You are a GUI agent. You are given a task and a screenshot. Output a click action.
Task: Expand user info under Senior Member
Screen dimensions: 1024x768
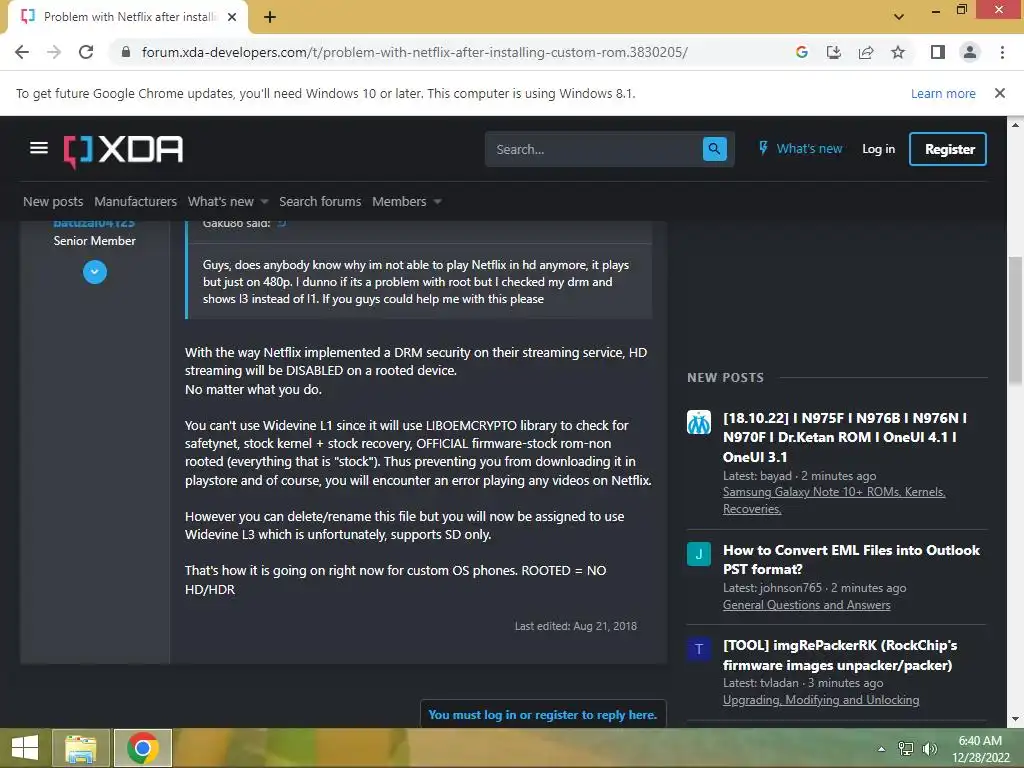tap(95, 272)
